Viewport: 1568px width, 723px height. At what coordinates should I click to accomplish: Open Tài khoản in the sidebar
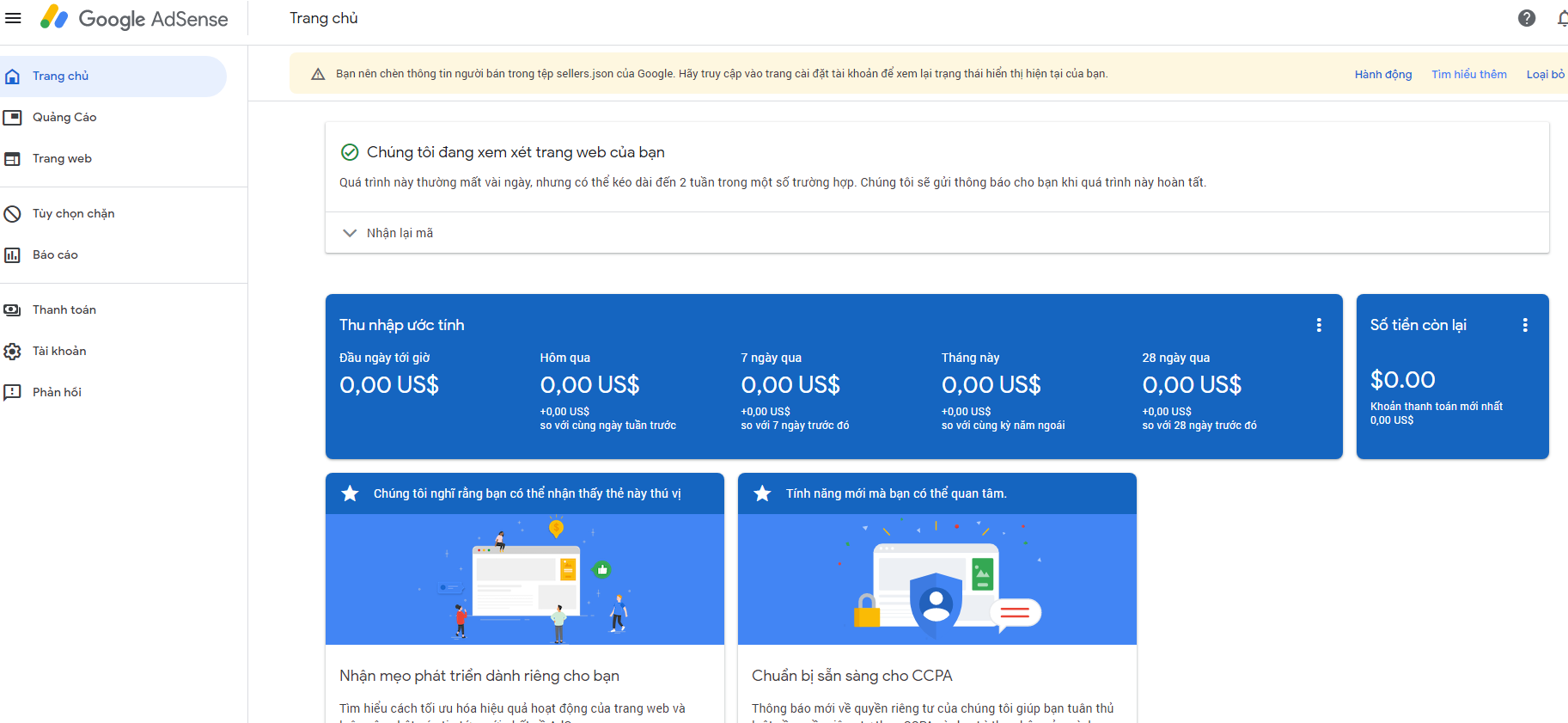pos(113,352)
